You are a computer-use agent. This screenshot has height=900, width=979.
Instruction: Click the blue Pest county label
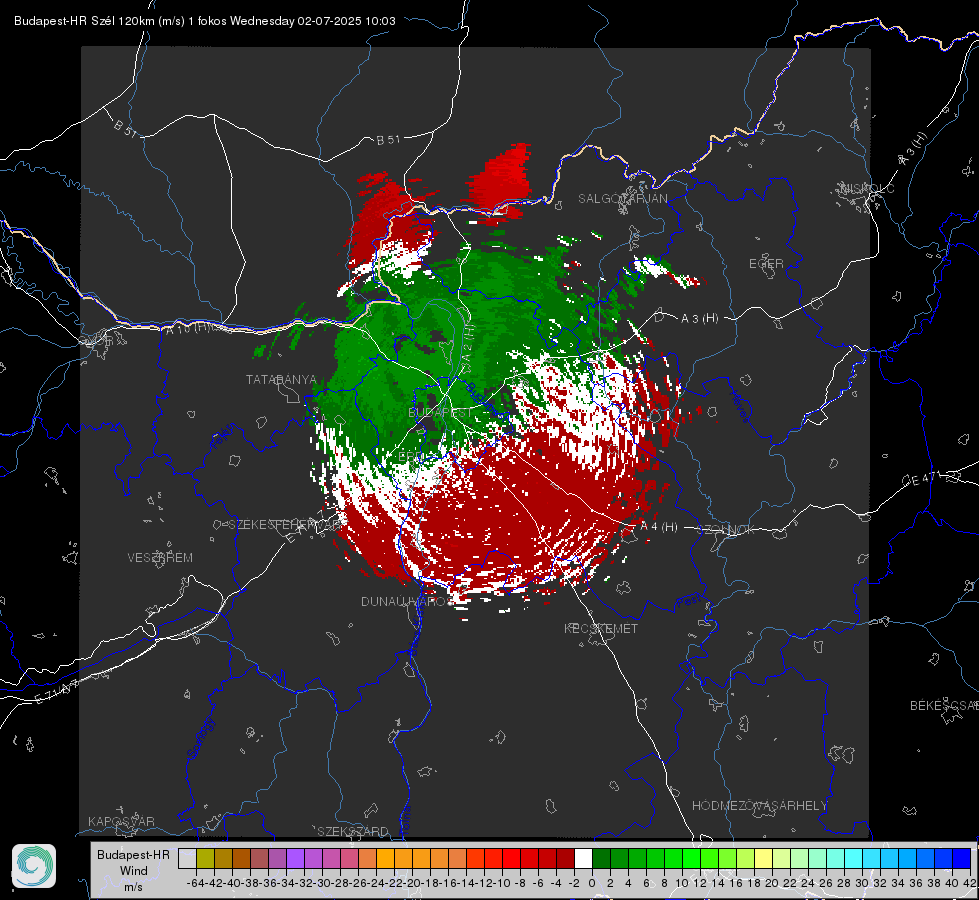click(687, 602)
